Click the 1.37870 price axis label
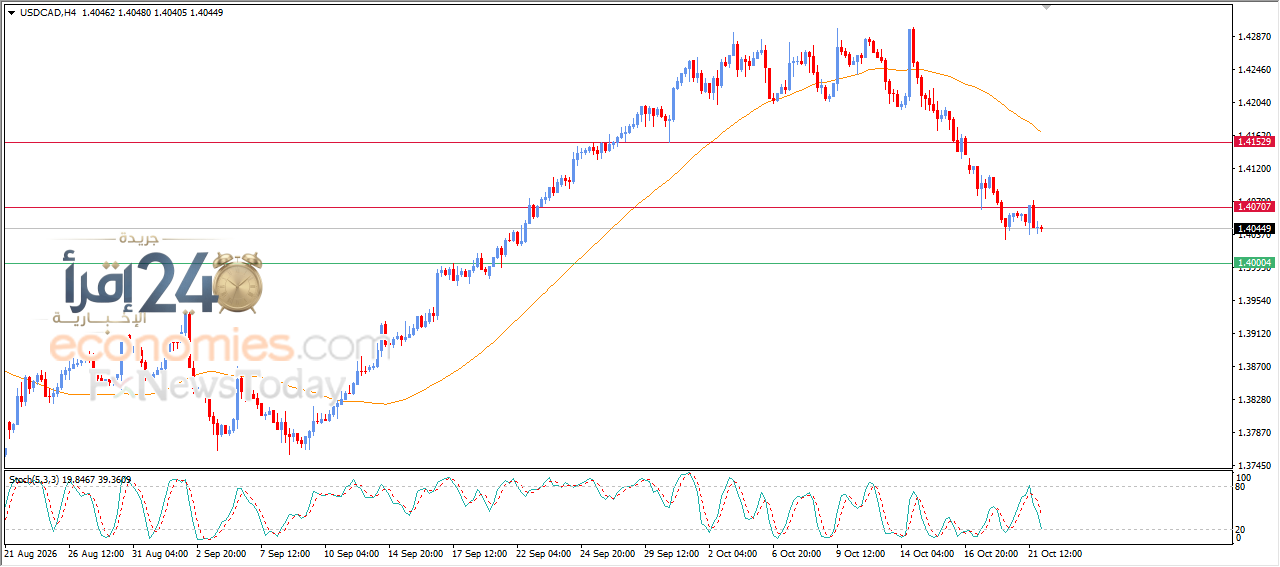Screen dimensions: 1280x567 pos(1254,433)
